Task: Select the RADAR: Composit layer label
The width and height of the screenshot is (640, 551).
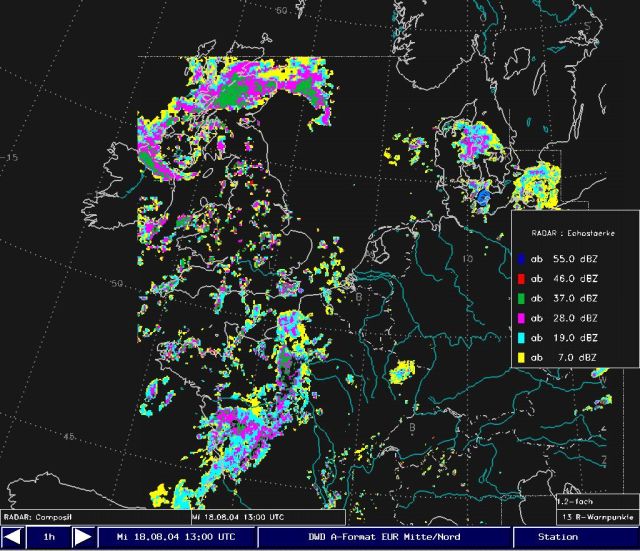Action: pos(33,517)
